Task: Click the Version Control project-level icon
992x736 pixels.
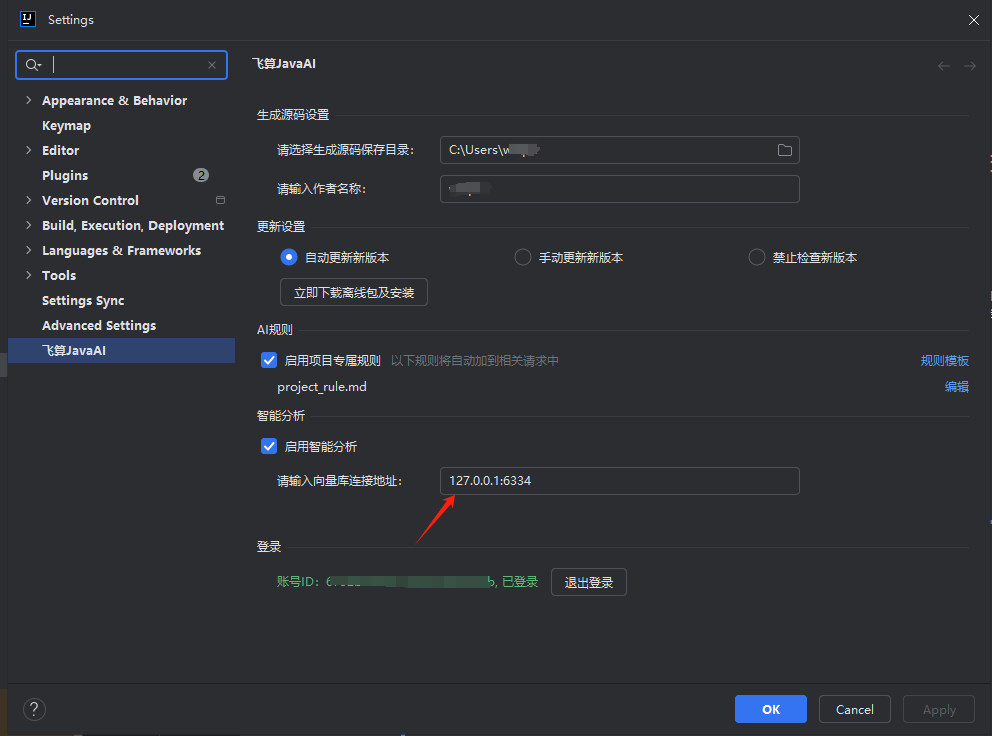Action: pyautogui.click(x=220, y=200)
